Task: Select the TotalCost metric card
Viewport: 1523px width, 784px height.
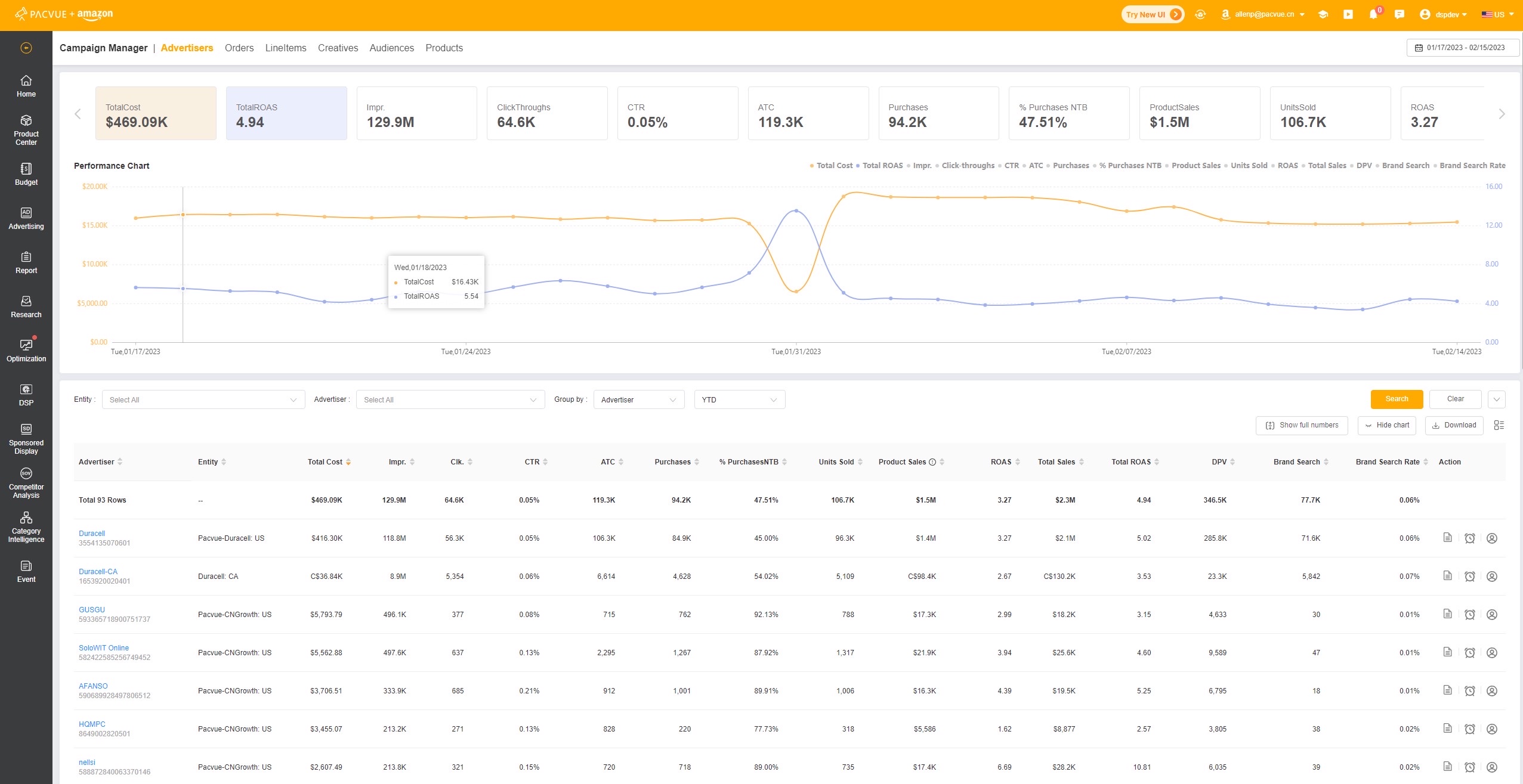Action: [x=156, y=113]
